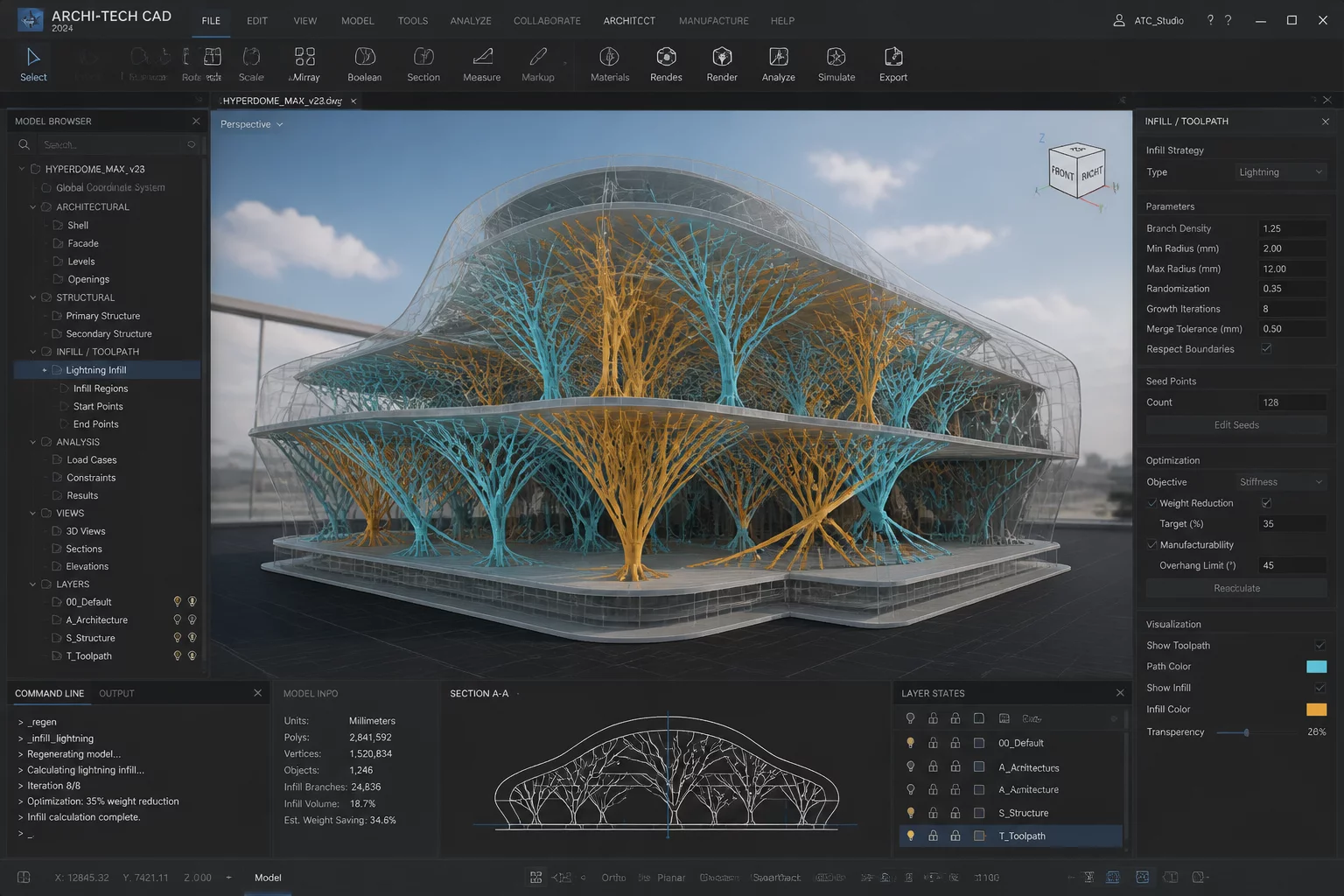This screenshot has height=896, width=1344.
Task: Open the Objective Stiffness dropdown
Action: [1280, 482]
